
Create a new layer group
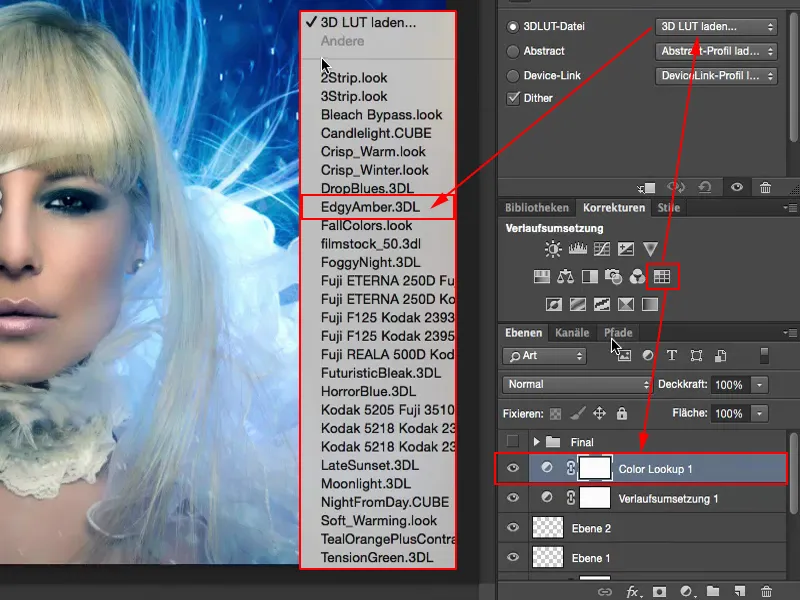pyautogui.click(x=713, y=591)
